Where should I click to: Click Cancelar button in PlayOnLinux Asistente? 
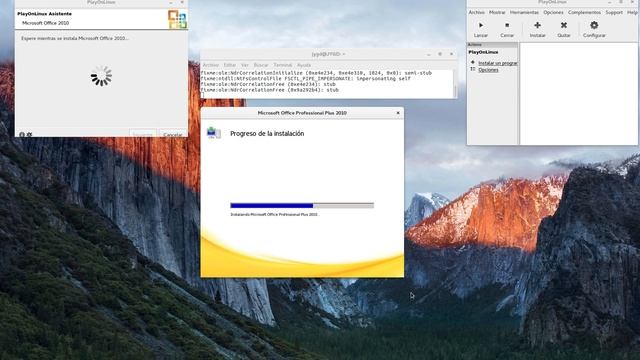pos(173,134)
